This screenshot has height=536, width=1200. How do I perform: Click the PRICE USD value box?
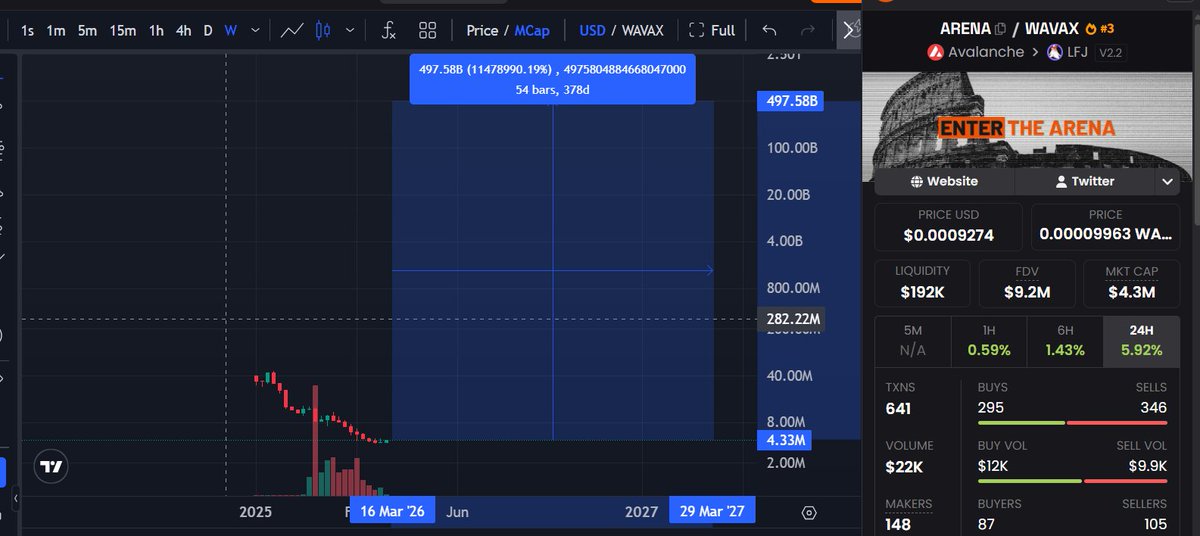point(949,227)
